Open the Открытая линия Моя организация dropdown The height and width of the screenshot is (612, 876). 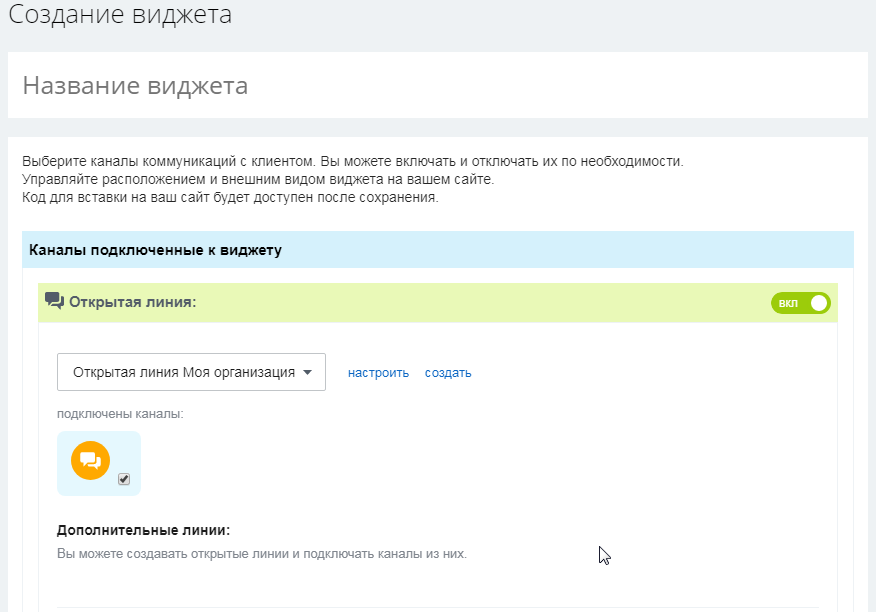point(191,372)
